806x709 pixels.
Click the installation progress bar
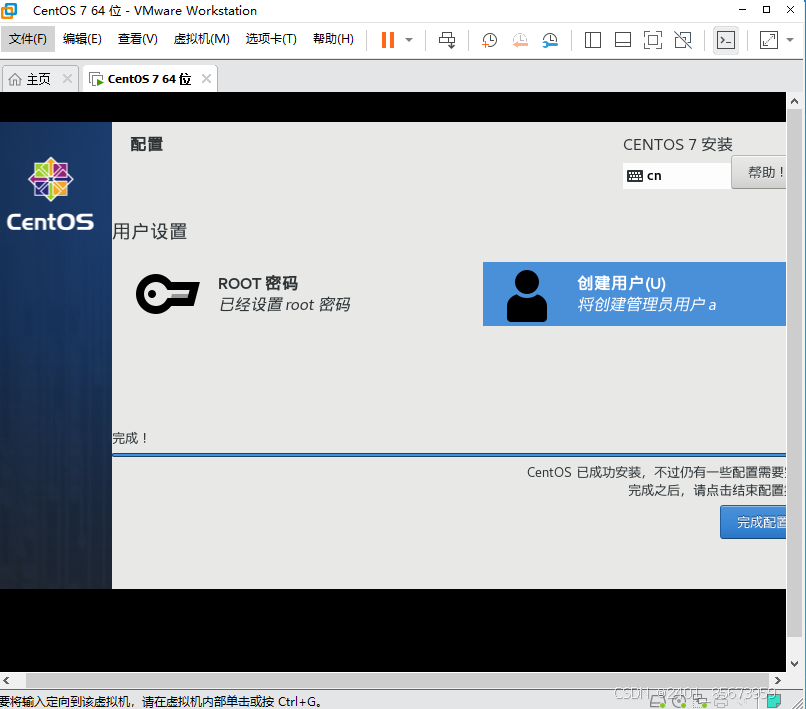point(449,455)
